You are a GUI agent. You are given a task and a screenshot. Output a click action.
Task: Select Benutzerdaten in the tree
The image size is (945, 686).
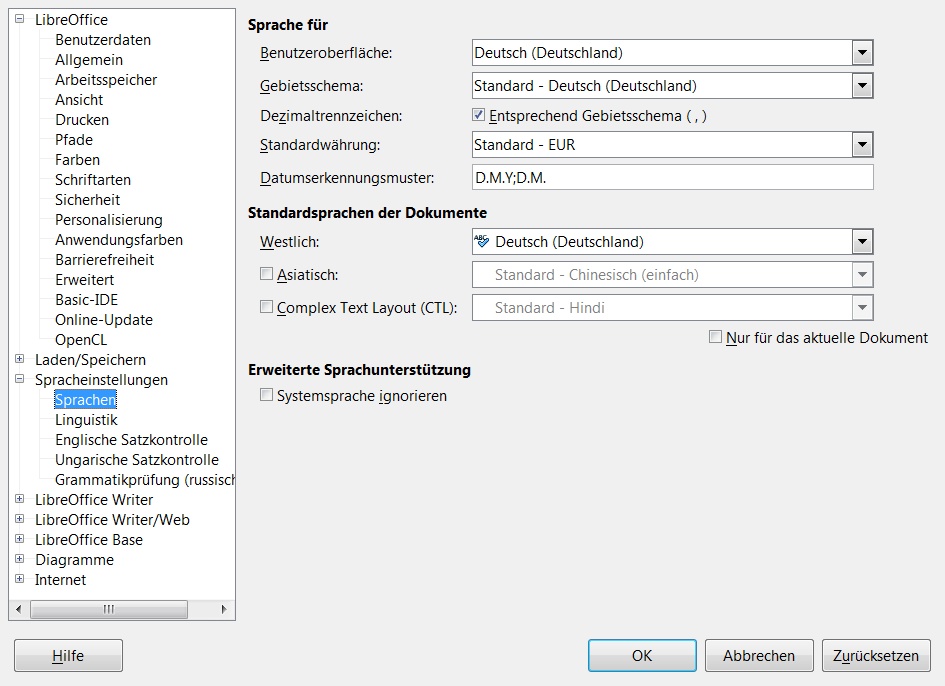(103, 40)
